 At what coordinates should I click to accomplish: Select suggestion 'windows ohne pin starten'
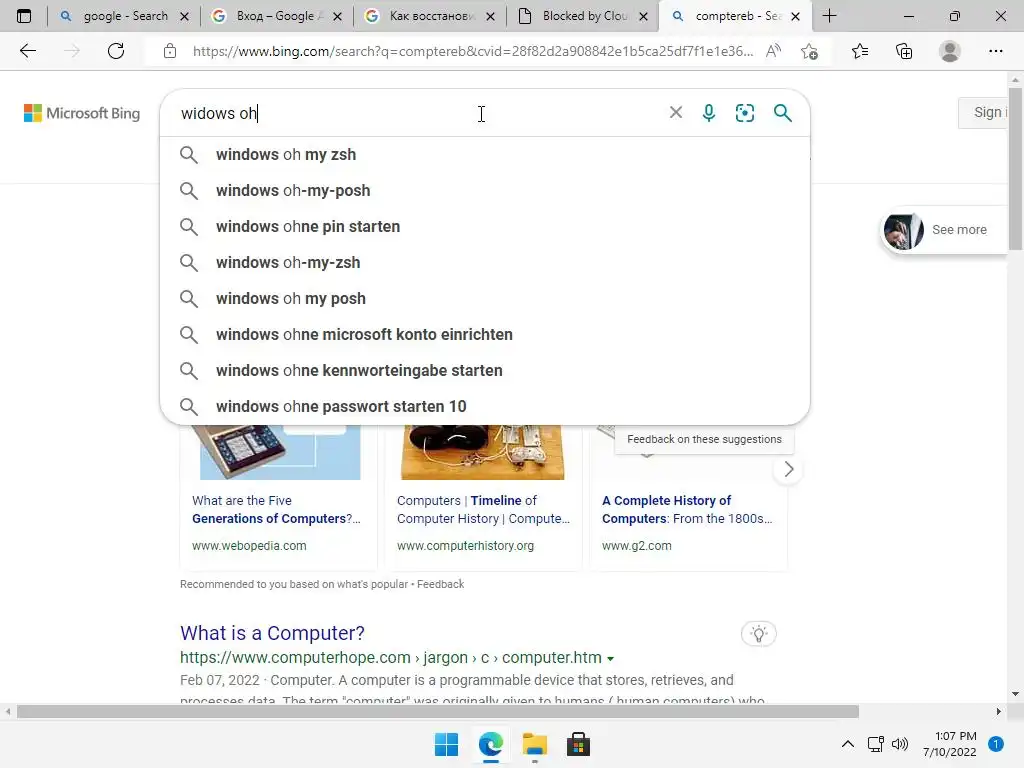(485, 227)
